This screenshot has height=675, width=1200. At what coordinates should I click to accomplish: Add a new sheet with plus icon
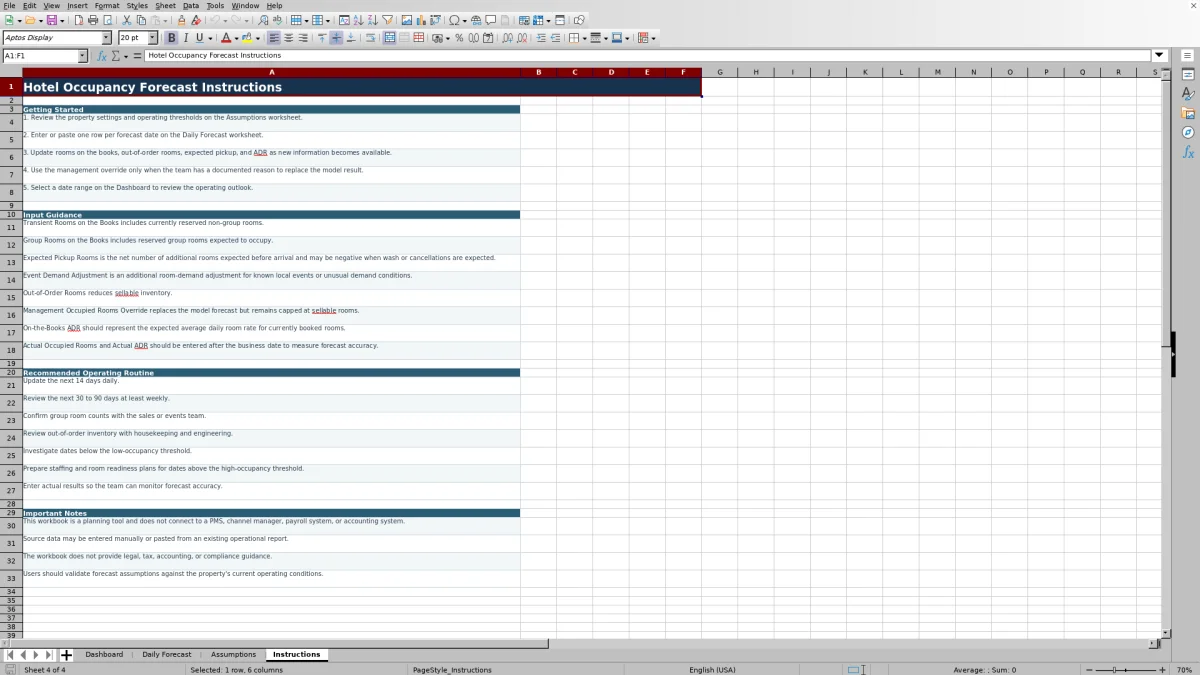[x=67, y=655]
